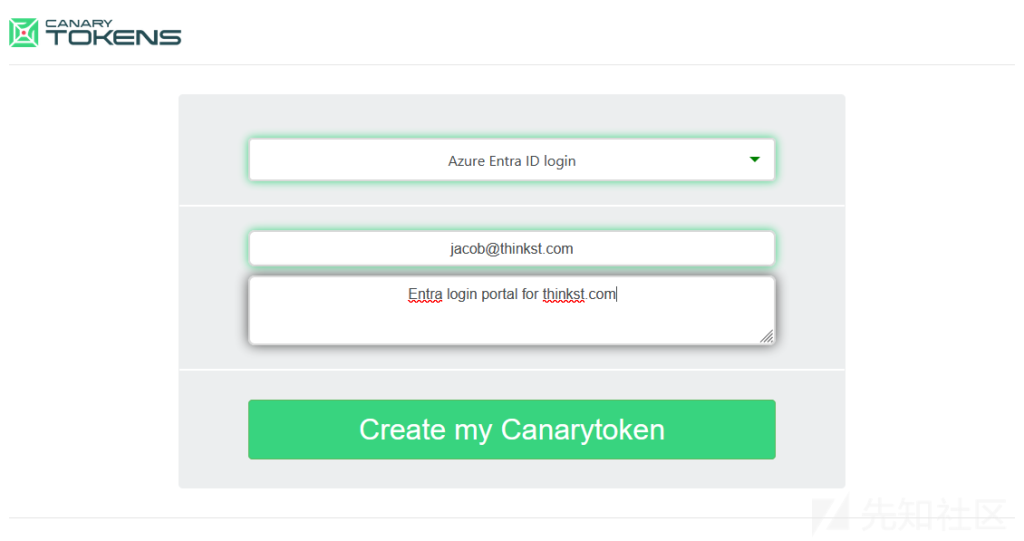
Task: Click the 'Canarytoken' word on green button
Action: pos(583,430)
